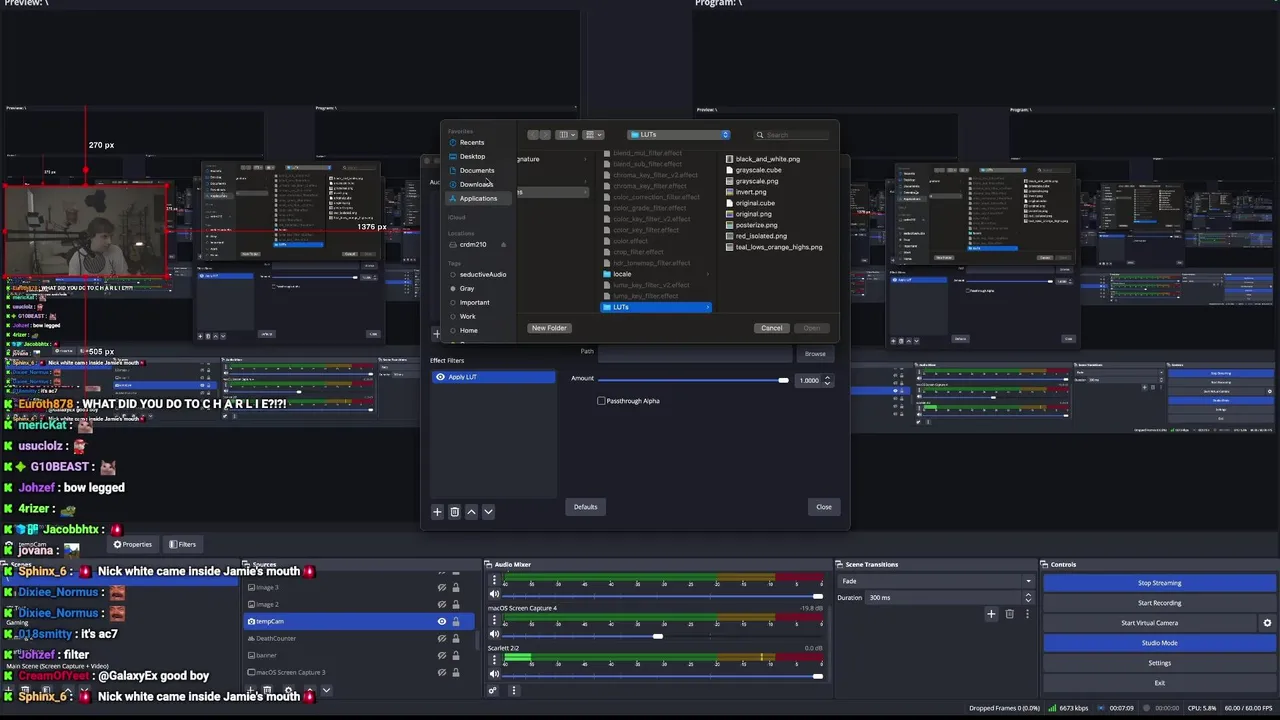The height and width of the screenshot is (720, 1280).
Task: Toggle lock on tempCam source
Action: click(456, 621)
